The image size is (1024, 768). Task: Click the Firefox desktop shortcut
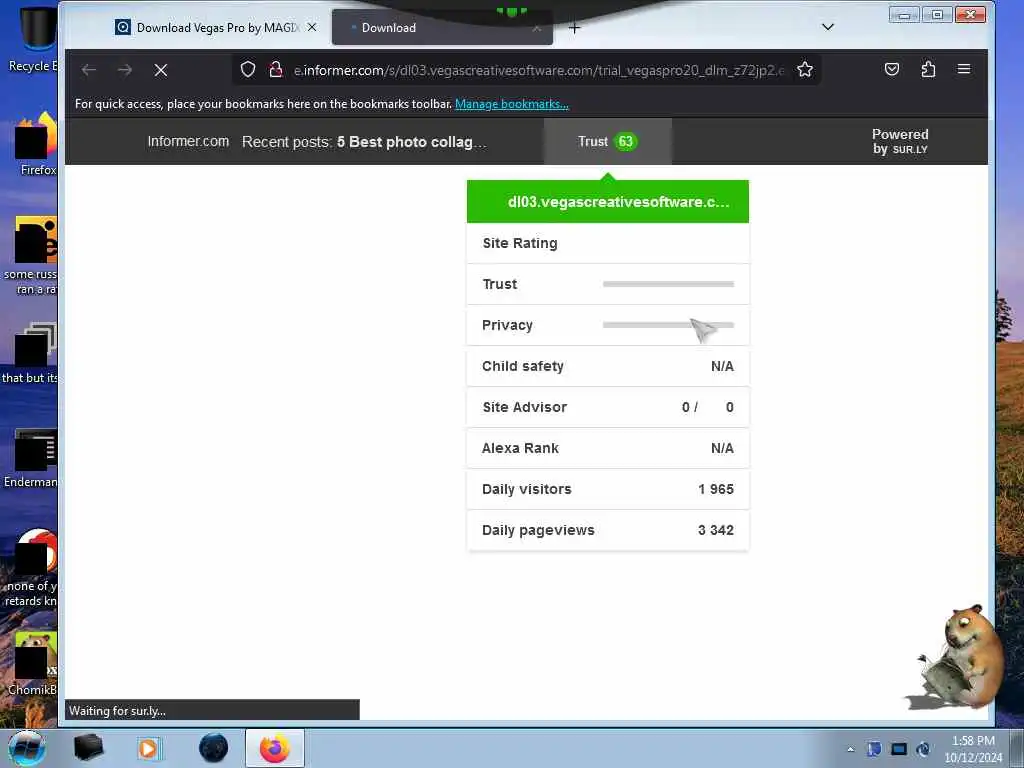[36, 144]
